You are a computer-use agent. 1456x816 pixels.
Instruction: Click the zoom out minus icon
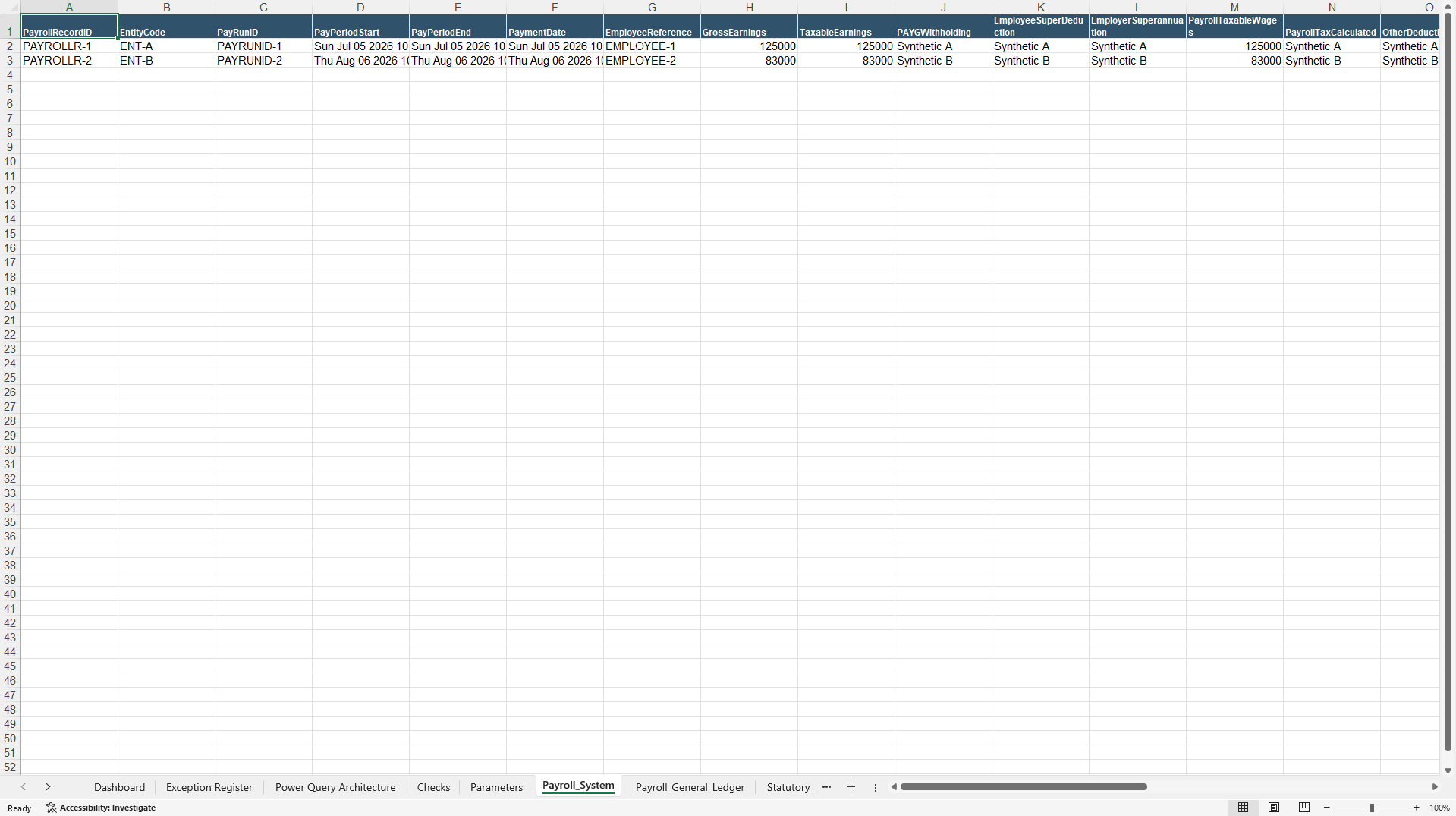coord(1327,808)
